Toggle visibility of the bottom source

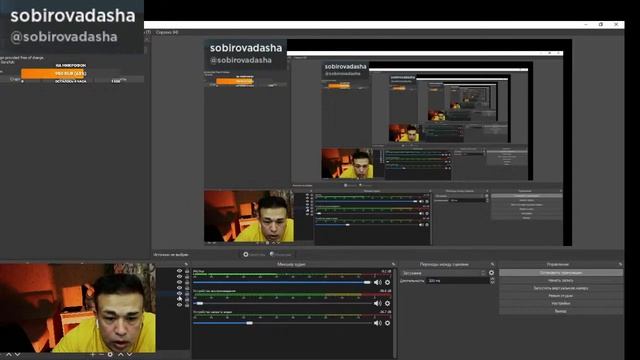tap(179, 305)
